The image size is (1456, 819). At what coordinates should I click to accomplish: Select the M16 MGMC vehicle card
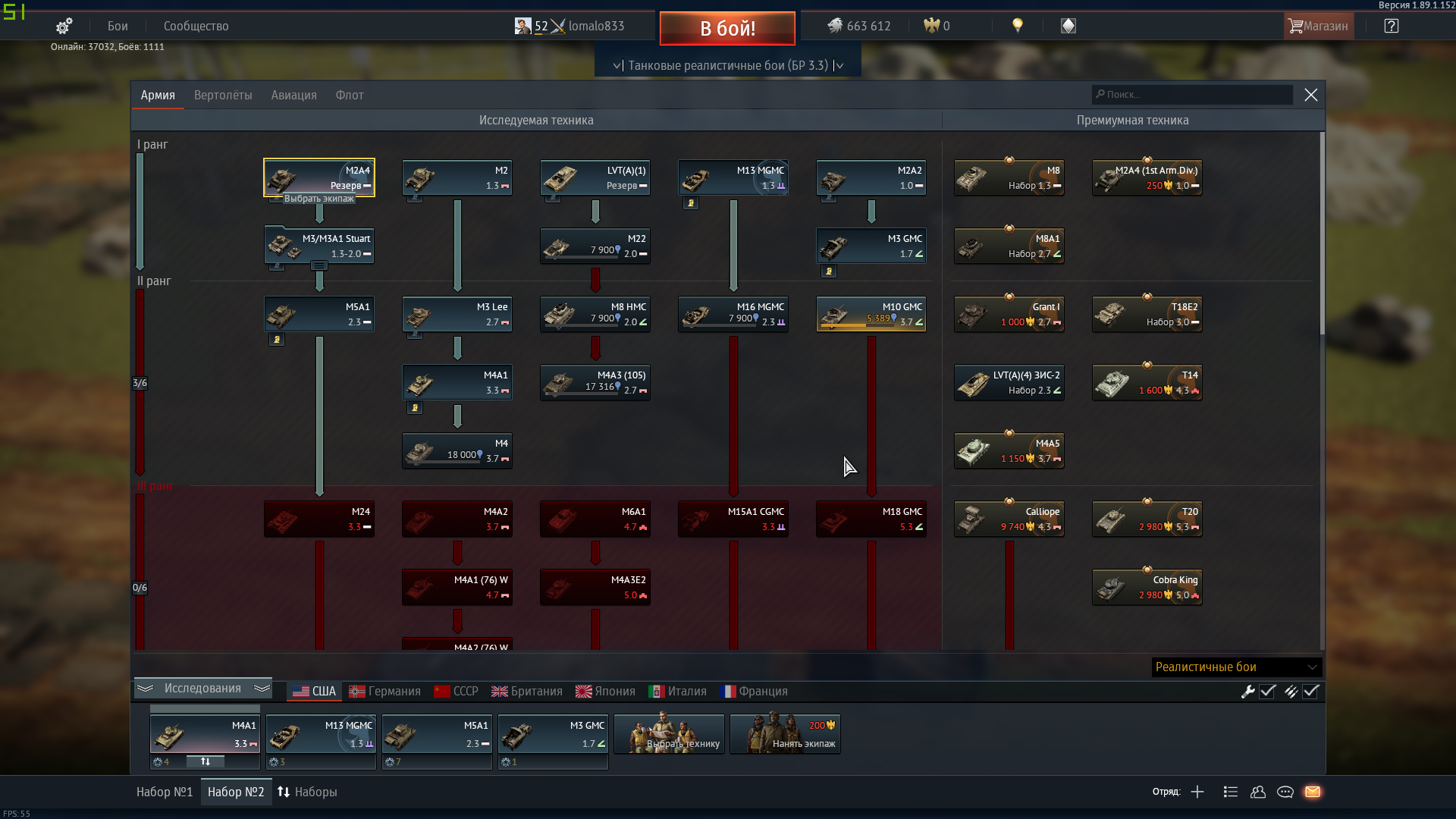pyautogui.click(x=733, y=314)
